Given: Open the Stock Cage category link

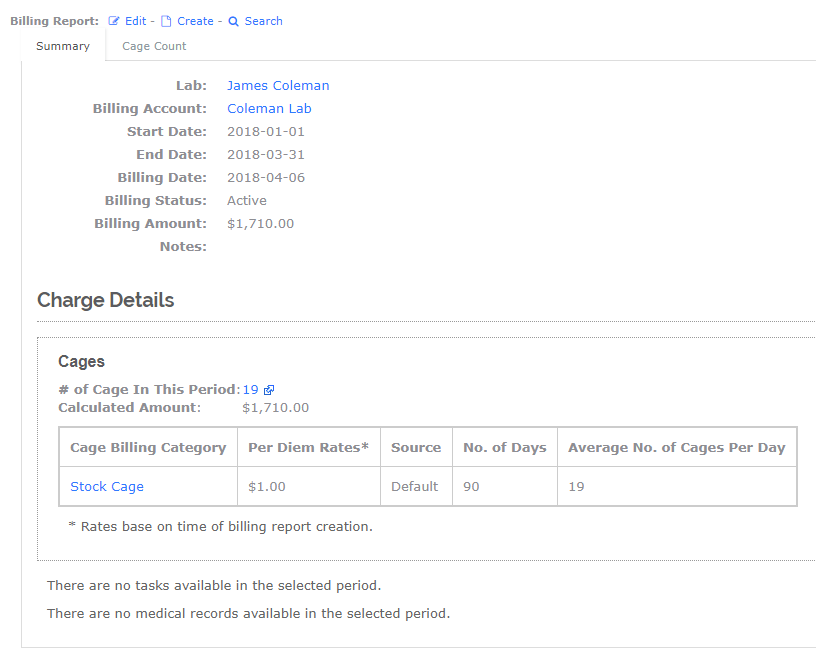Looking at the screenshot, I should [x=107, y=487].
